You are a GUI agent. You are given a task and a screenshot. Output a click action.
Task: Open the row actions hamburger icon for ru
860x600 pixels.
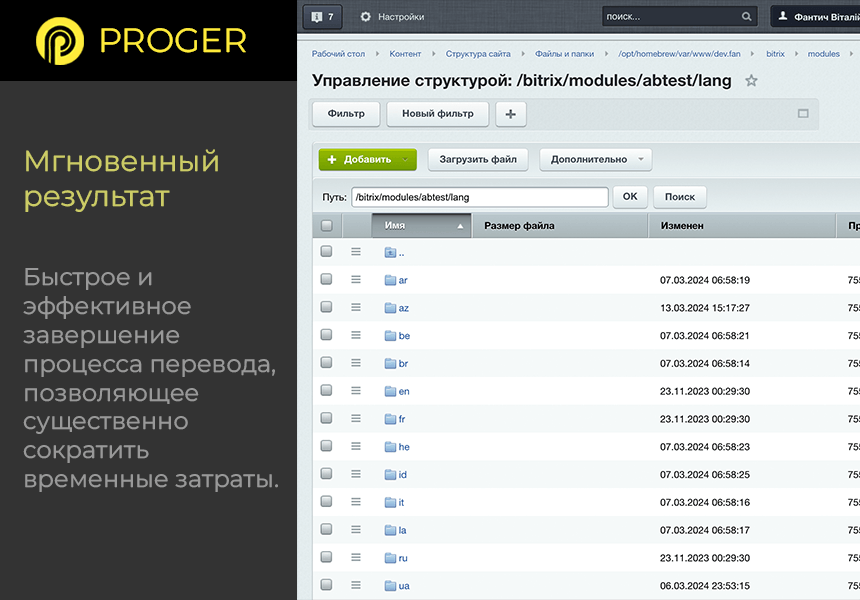[356, 558]
